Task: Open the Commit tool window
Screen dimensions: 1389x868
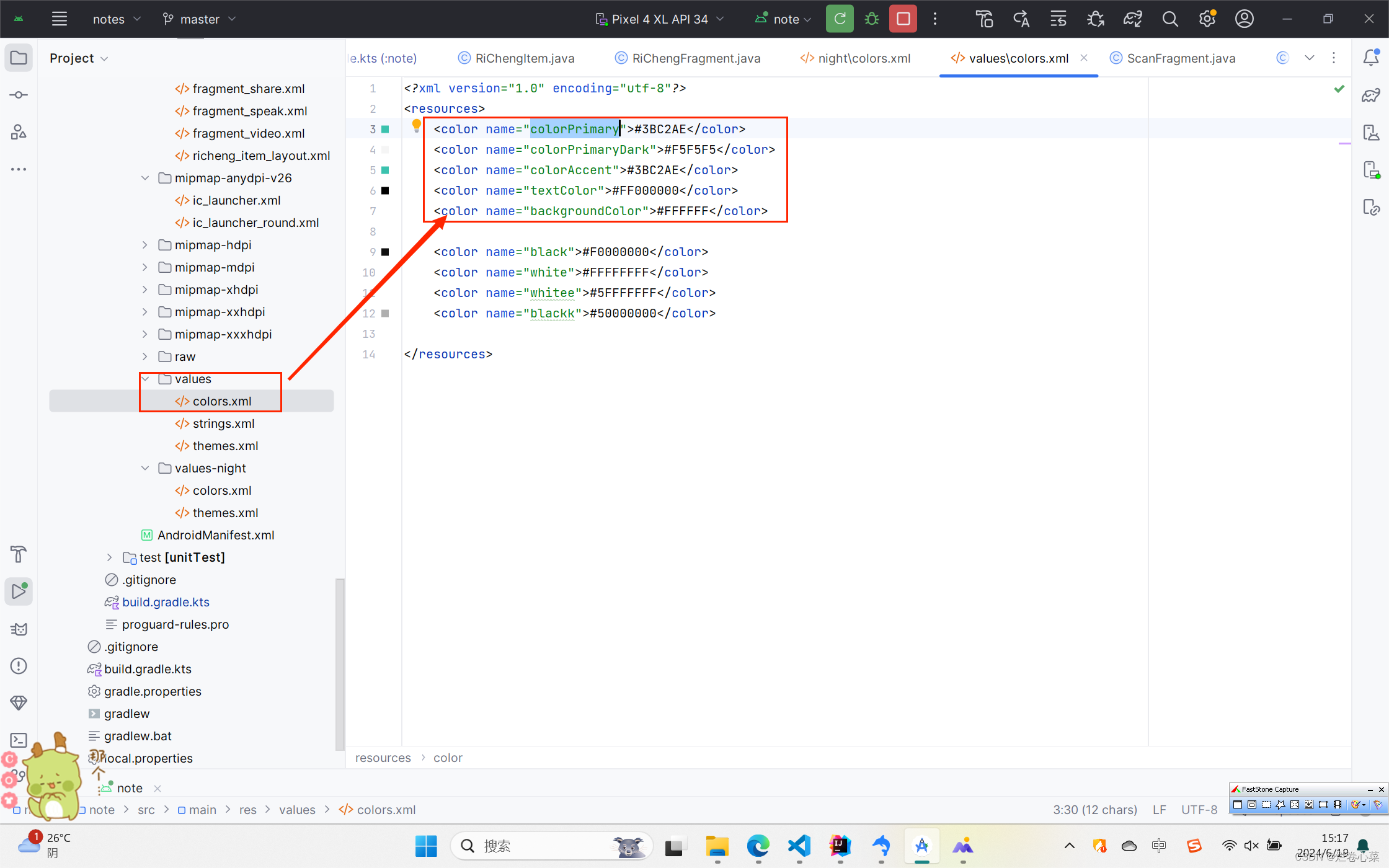Action: pyautogui.click(x=19, y=95)
